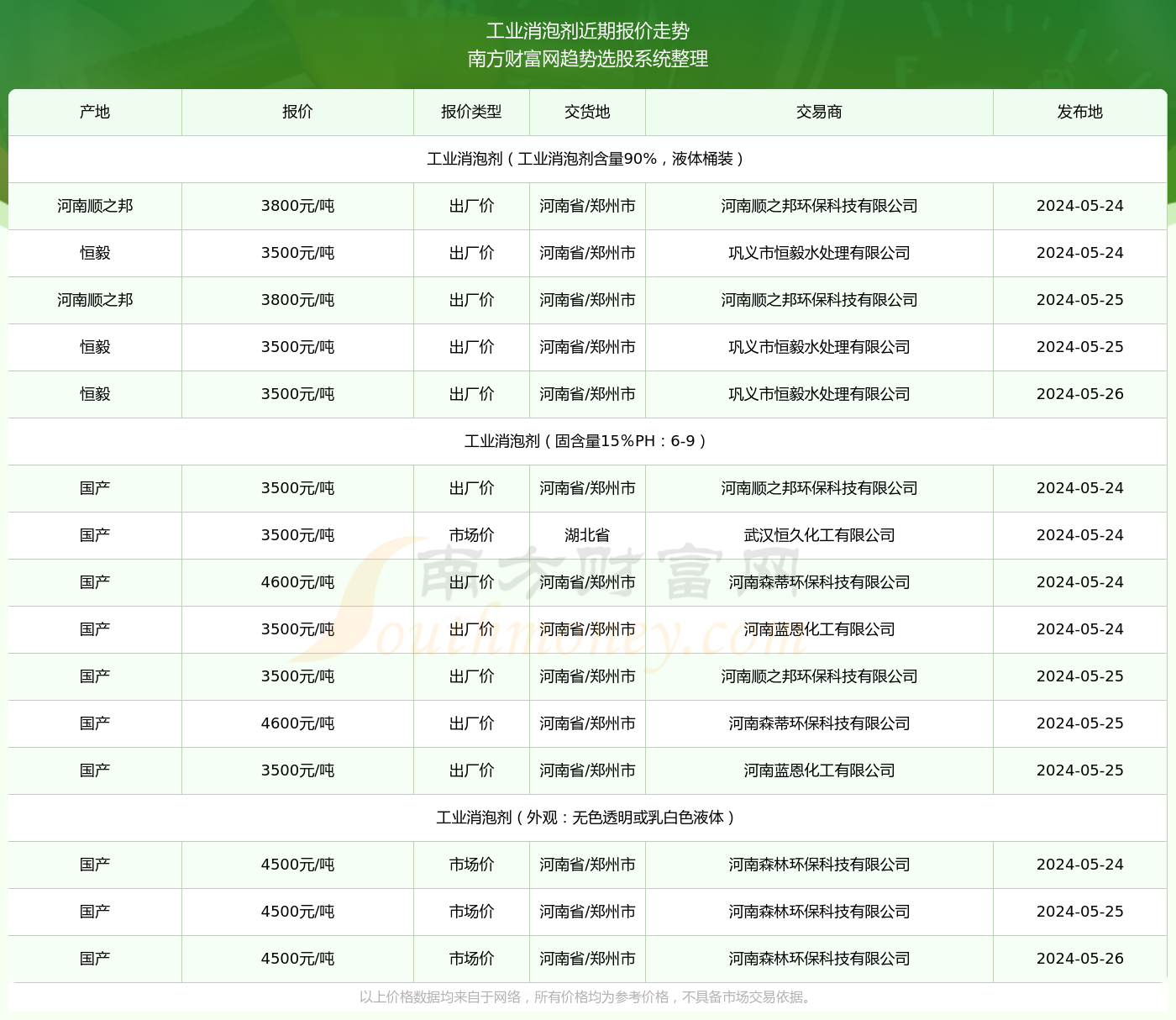Click 河南蓝恩化工有限公司 dated 2024-05-24
This screenshot has width=1176, height=1020.
pyautogui.click(x=819, y=629)
